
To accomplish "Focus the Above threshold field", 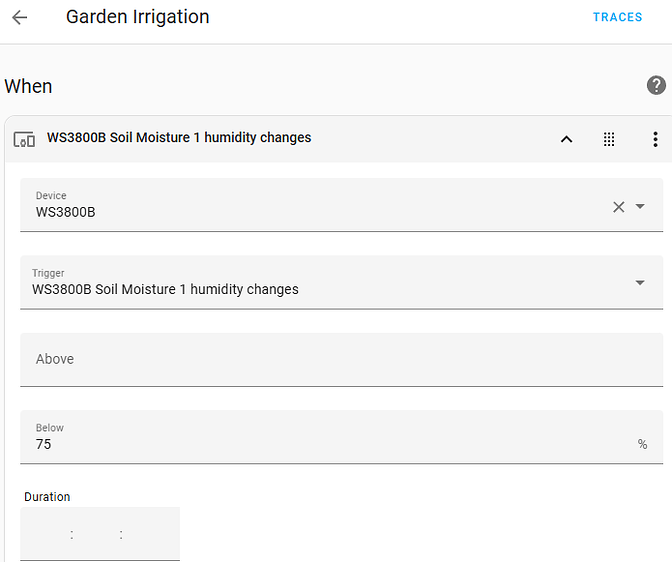I will [x=340, y=359].
